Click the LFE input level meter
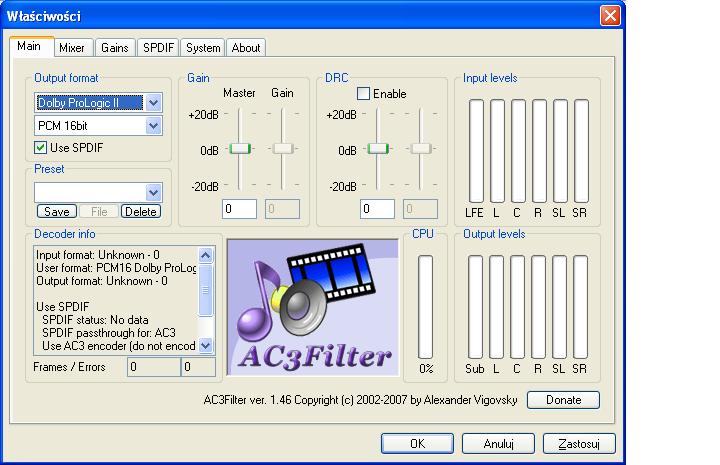 [476, 151]
